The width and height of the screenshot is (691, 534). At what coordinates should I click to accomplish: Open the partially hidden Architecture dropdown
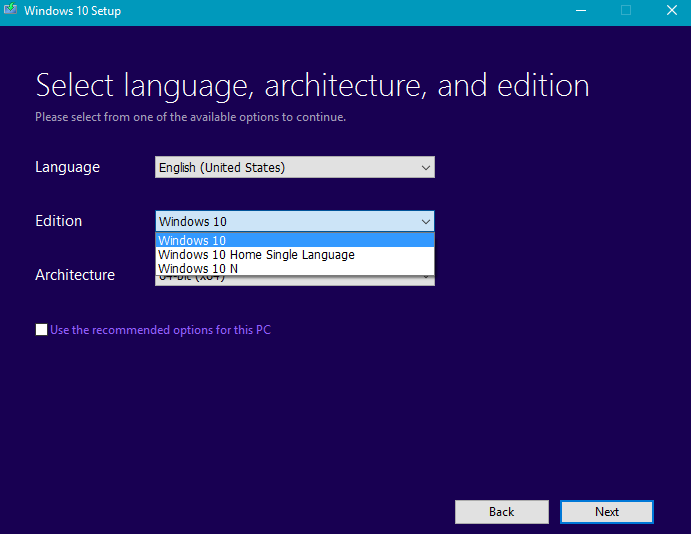(x=295, y=281)
